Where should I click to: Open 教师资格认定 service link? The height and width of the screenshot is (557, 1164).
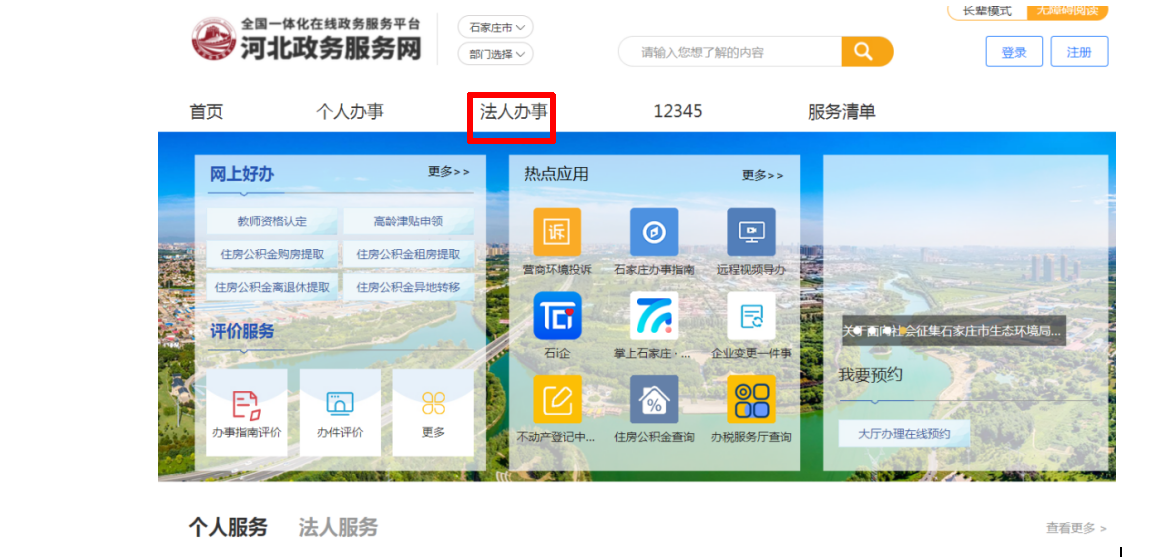[x=272, y=221]
